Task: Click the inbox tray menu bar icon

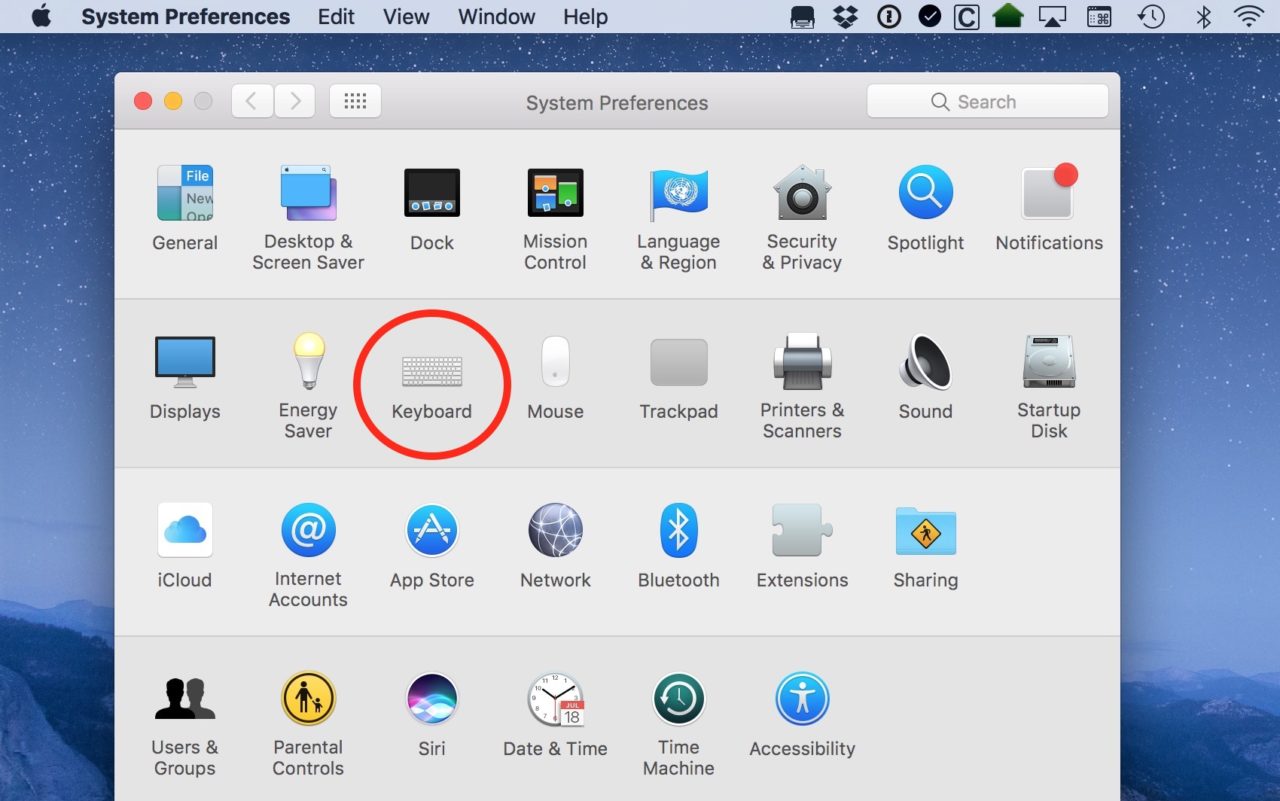Action: 802,16
